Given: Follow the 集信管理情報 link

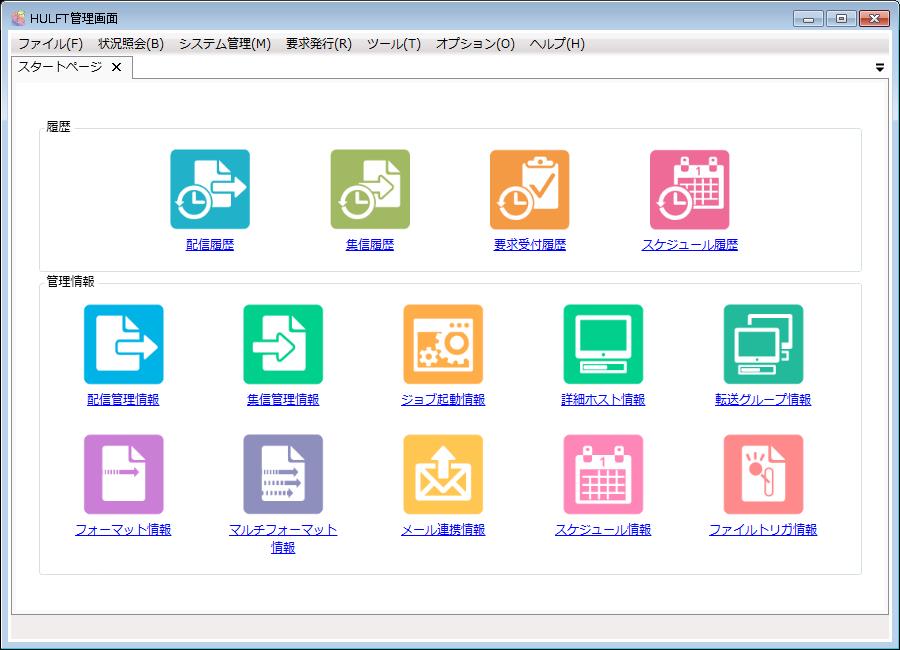Looking at the screenshot, I should tap(283, 400).
